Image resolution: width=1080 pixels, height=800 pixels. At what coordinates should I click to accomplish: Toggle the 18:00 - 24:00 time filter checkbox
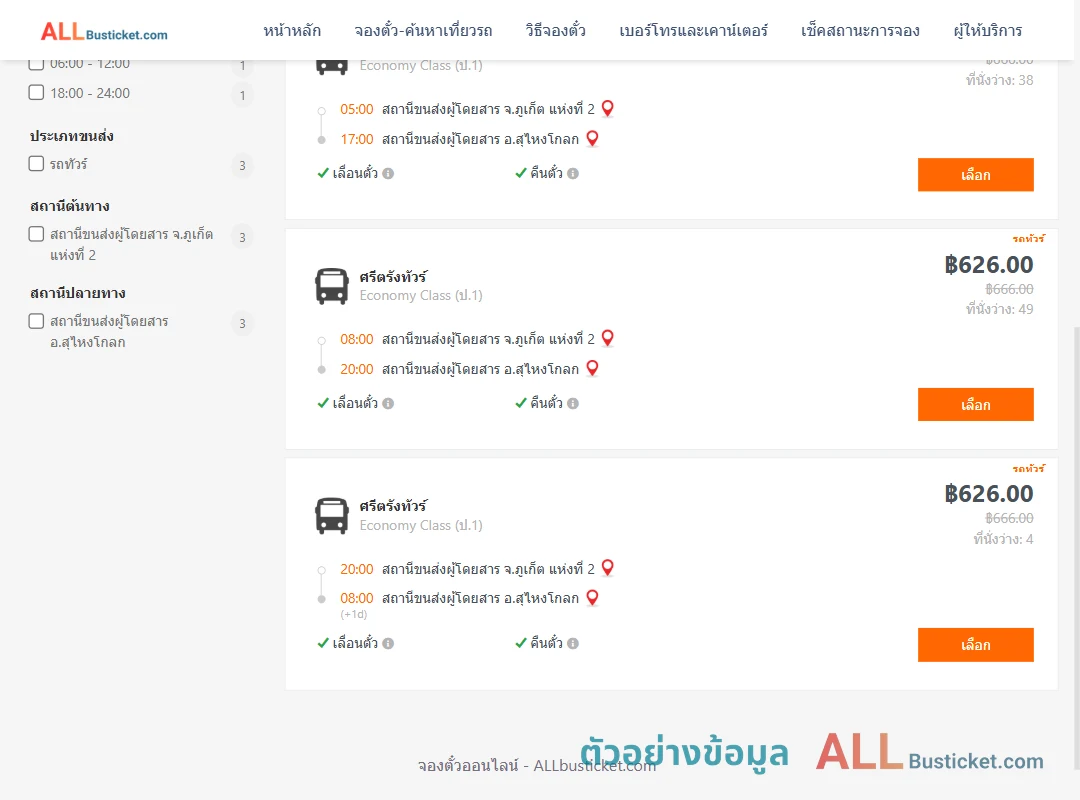tap(37, 92)
